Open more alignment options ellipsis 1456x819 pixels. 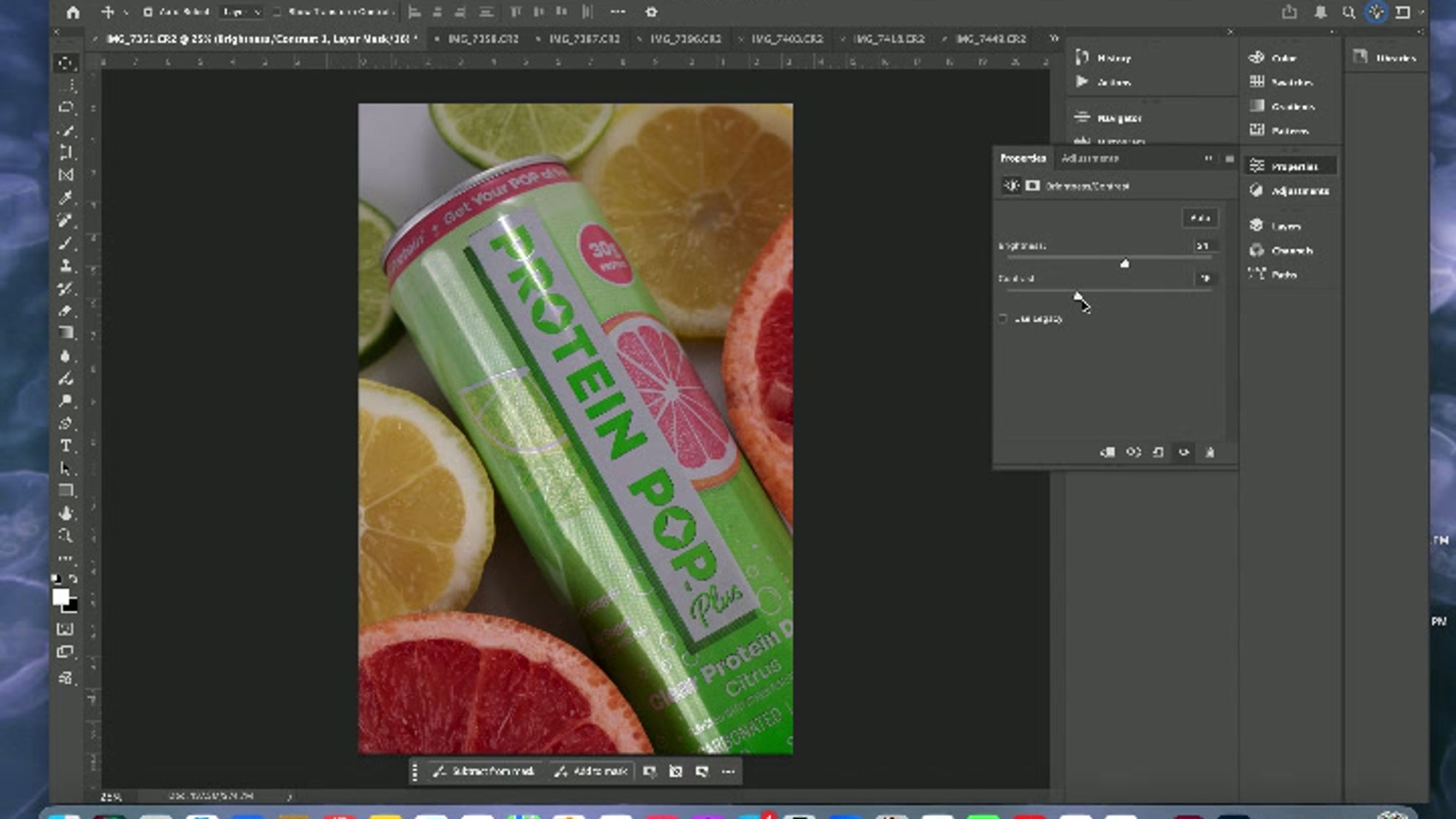[617, 12]
